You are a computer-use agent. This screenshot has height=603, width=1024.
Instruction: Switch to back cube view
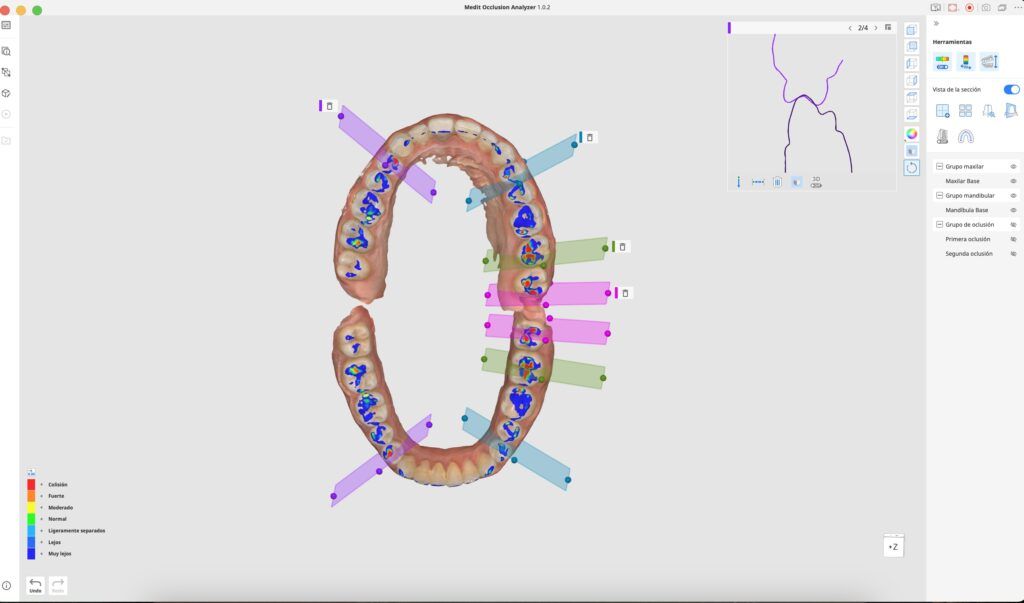coord(911,46)
